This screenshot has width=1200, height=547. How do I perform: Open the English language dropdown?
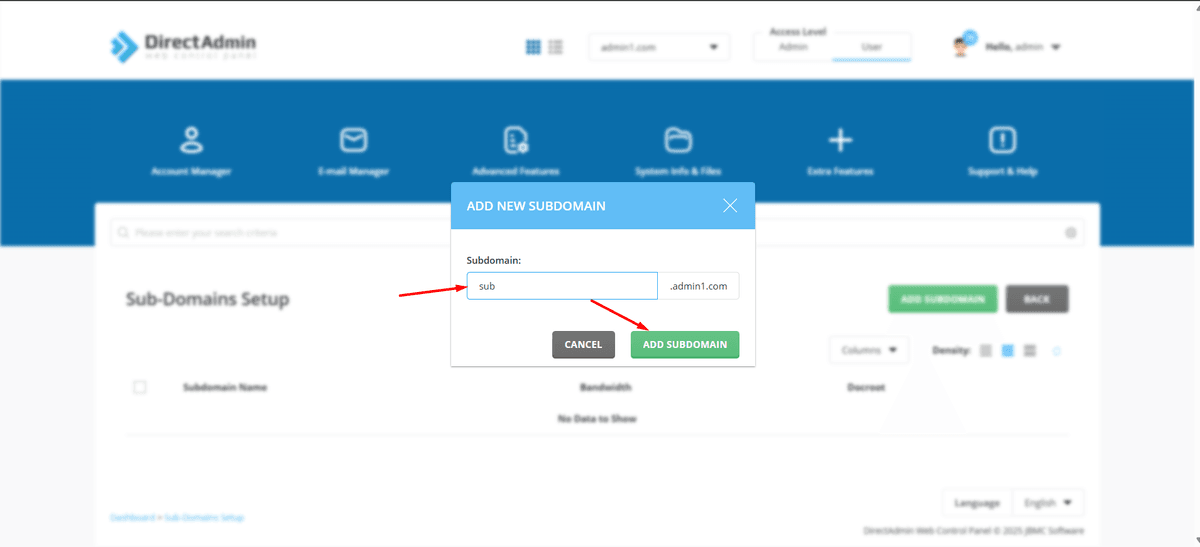[1047, 503]
